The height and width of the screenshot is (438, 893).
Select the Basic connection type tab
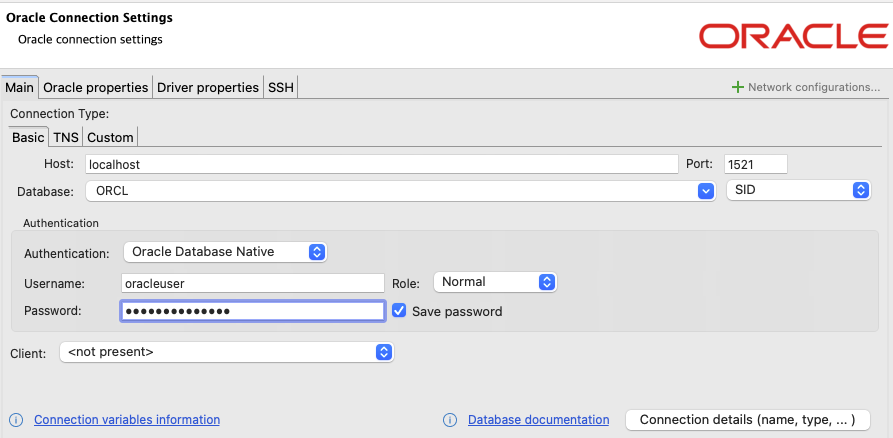[28, 137]
